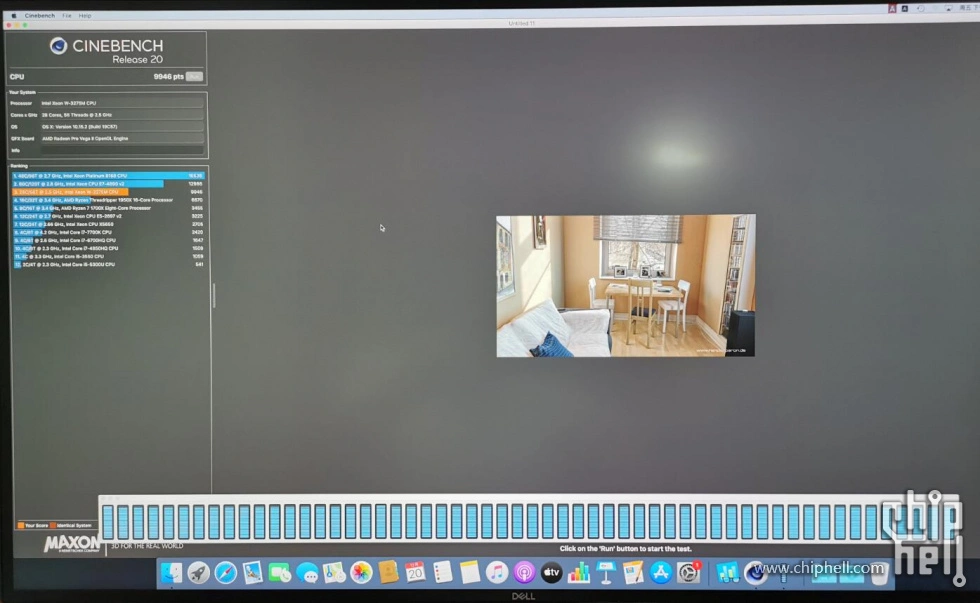Open the Apple menu
Screen dimensions: 980x603
click(14, 16)
